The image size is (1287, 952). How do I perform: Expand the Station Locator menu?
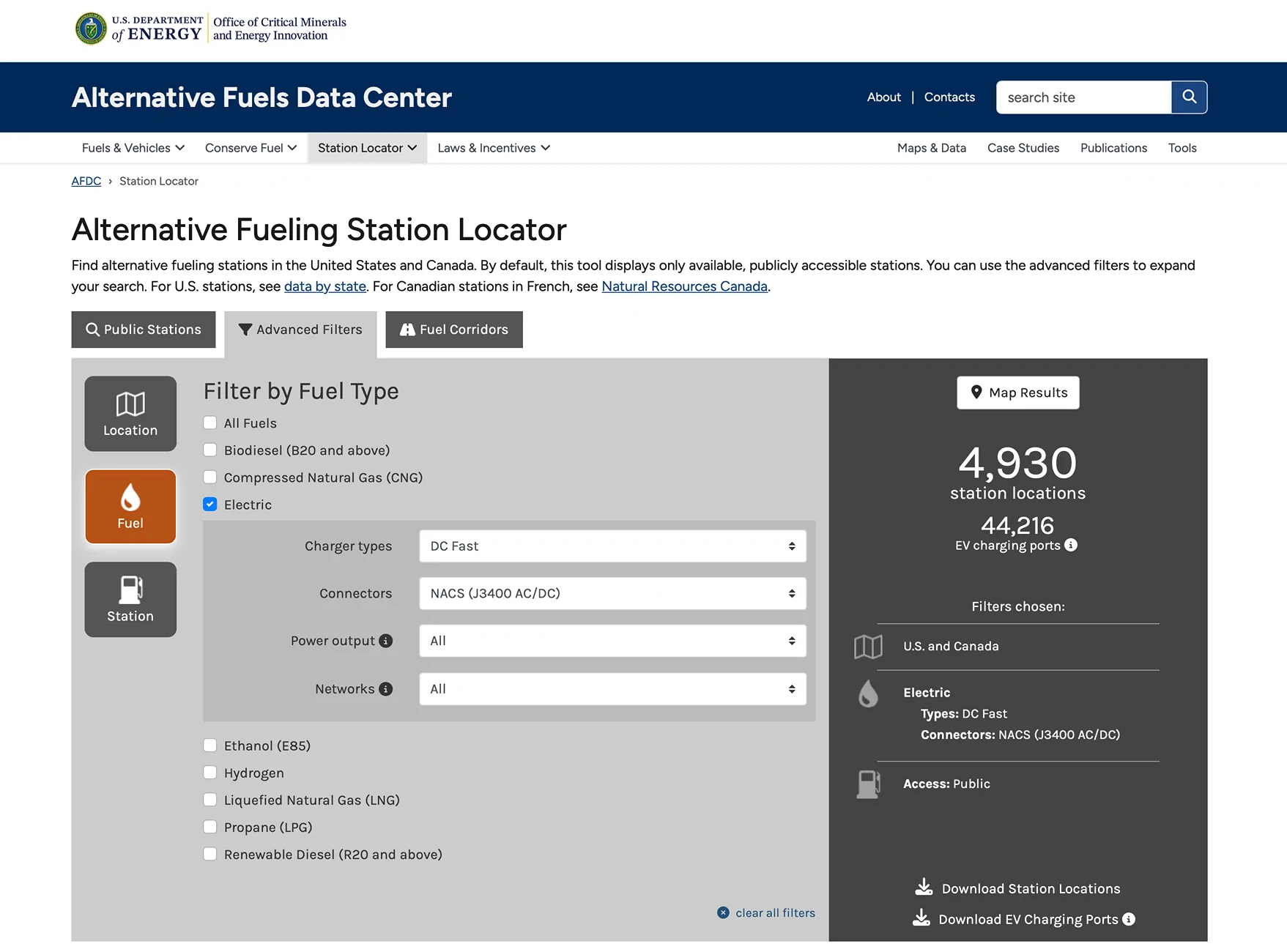coord(368,148)
